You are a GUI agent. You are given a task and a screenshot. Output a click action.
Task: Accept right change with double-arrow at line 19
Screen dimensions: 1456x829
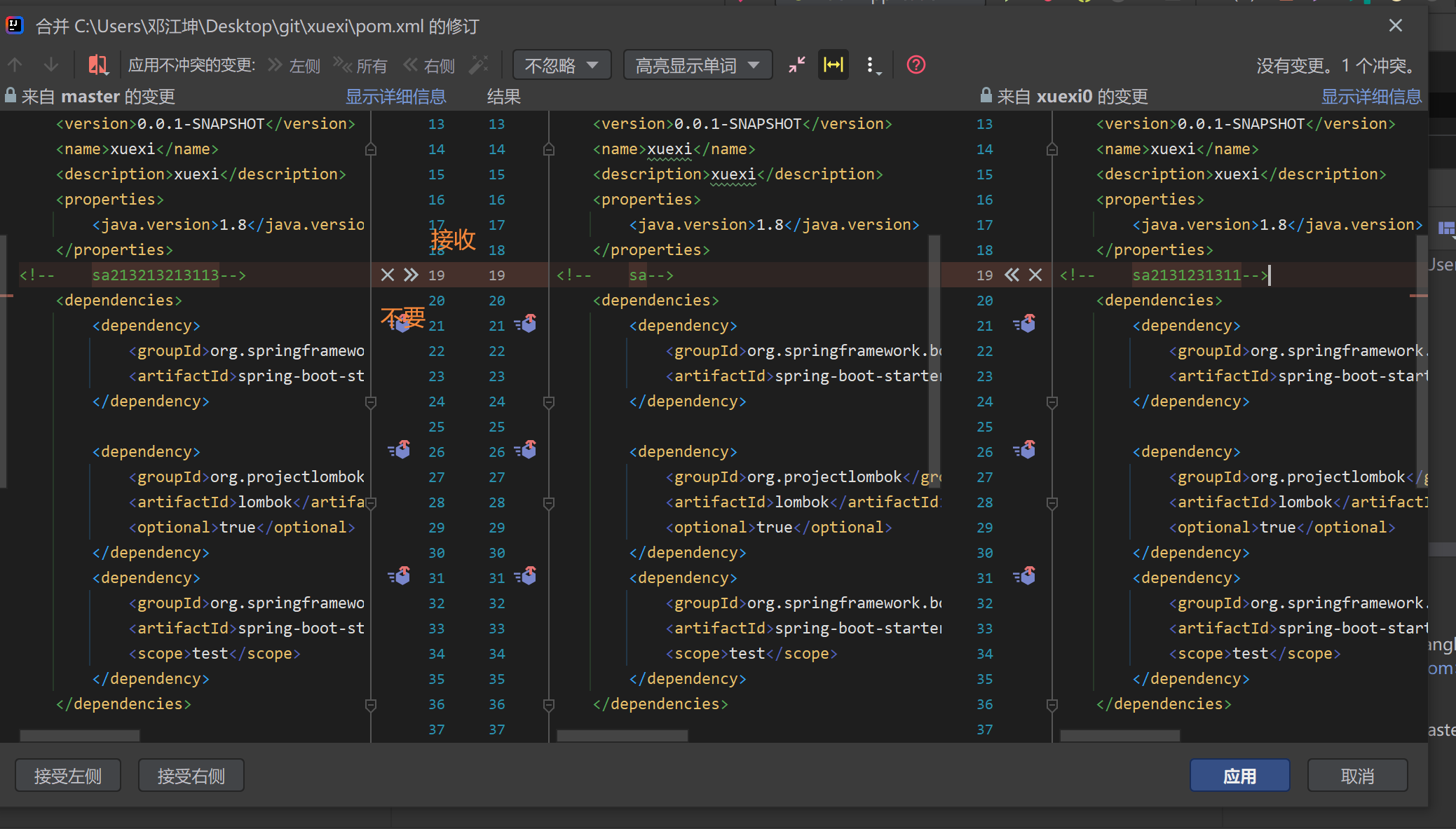1012,275
